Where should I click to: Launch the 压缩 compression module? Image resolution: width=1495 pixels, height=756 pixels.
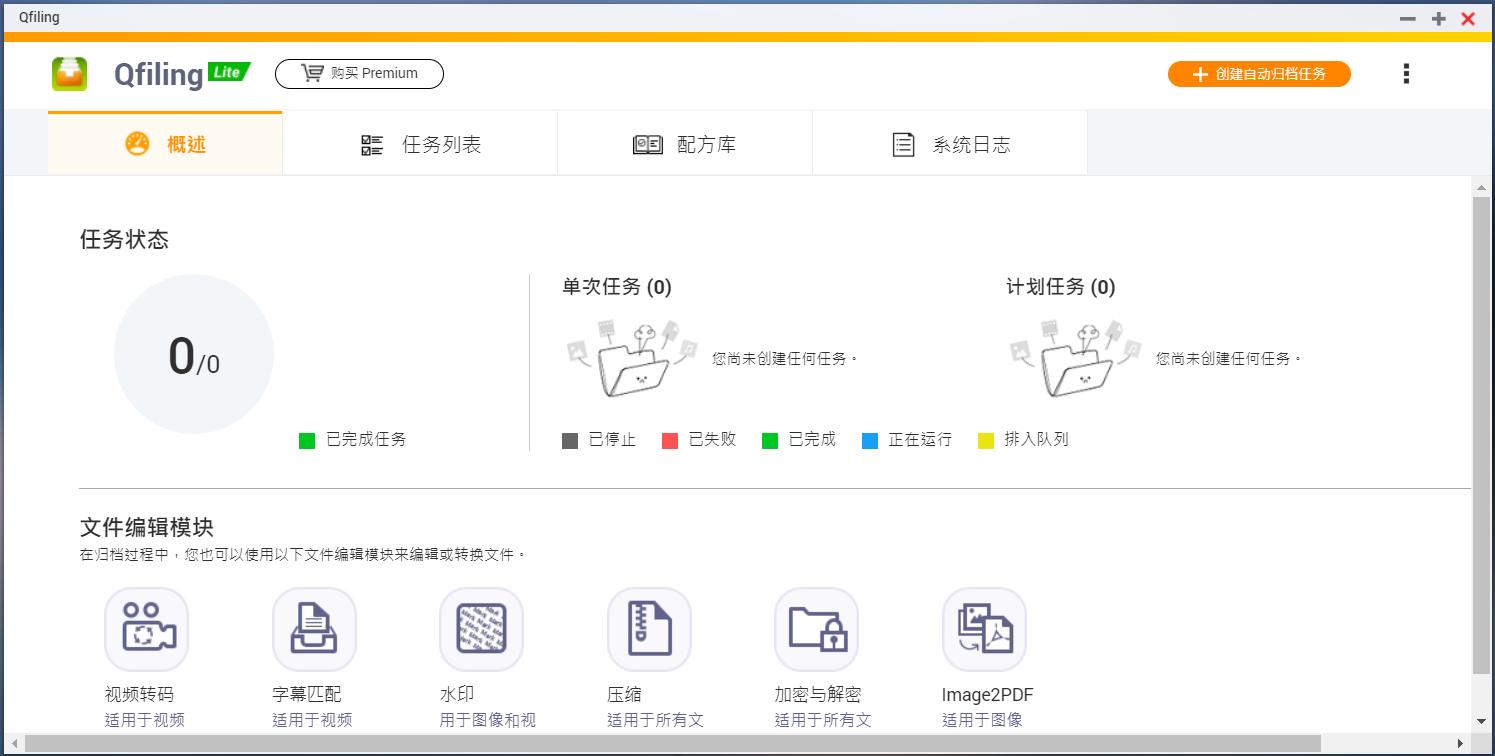tap(649, 629)
